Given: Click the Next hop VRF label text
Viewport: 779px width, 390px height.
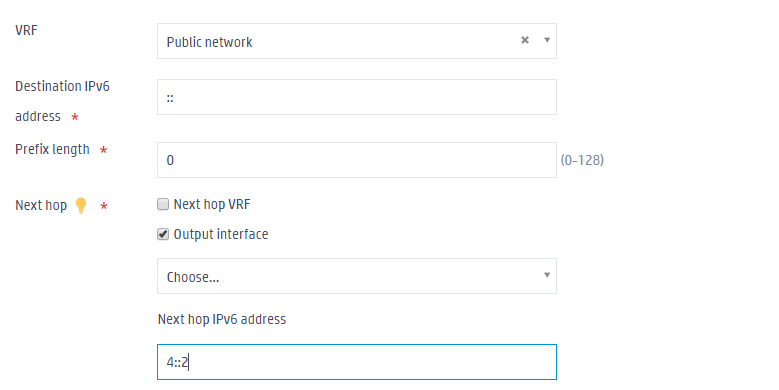Looking at the screenshot, I should pyautogui.click(x=212, y=204).
